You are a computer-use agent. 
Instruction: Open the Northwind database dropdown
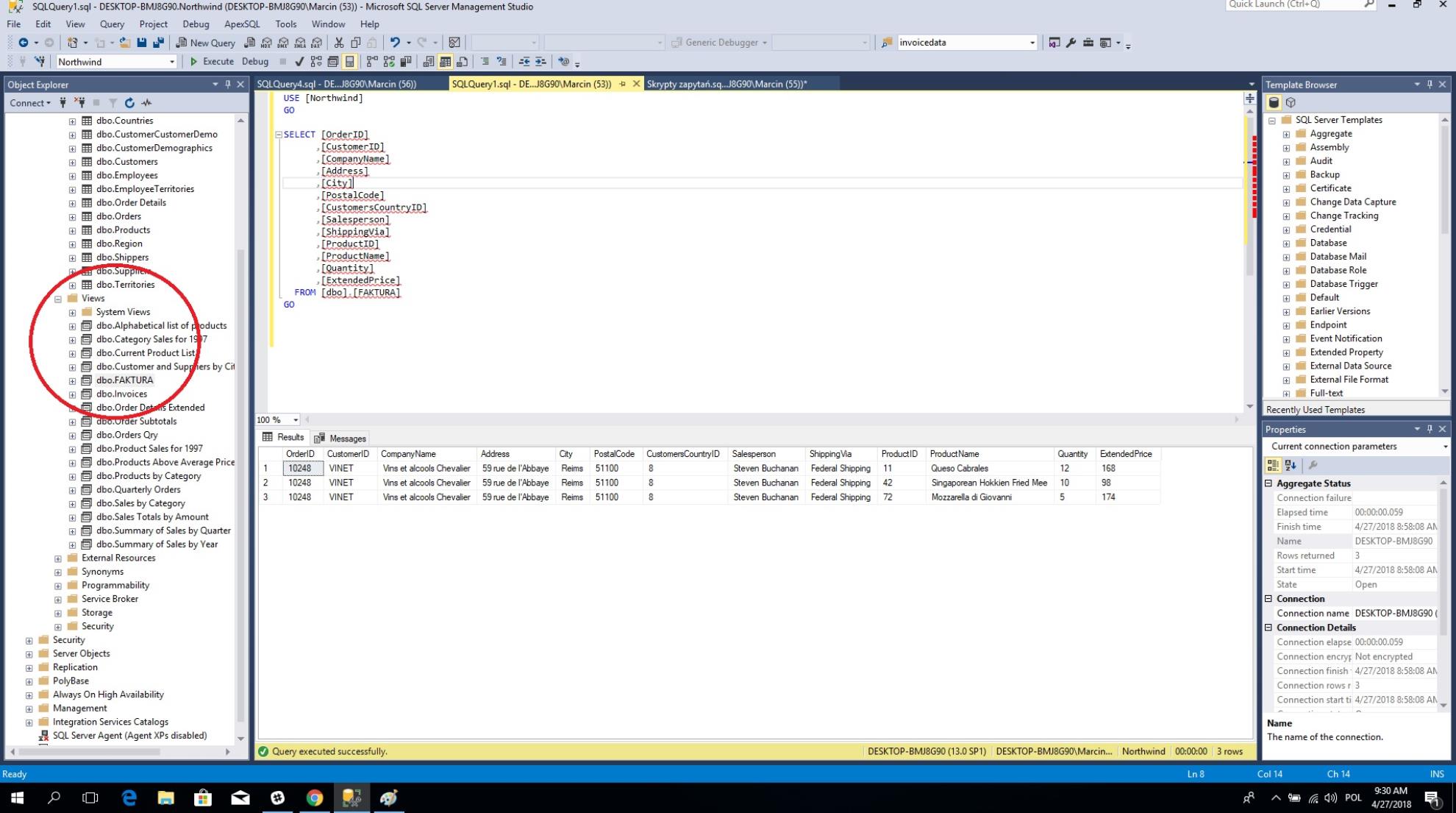(171, 62)
